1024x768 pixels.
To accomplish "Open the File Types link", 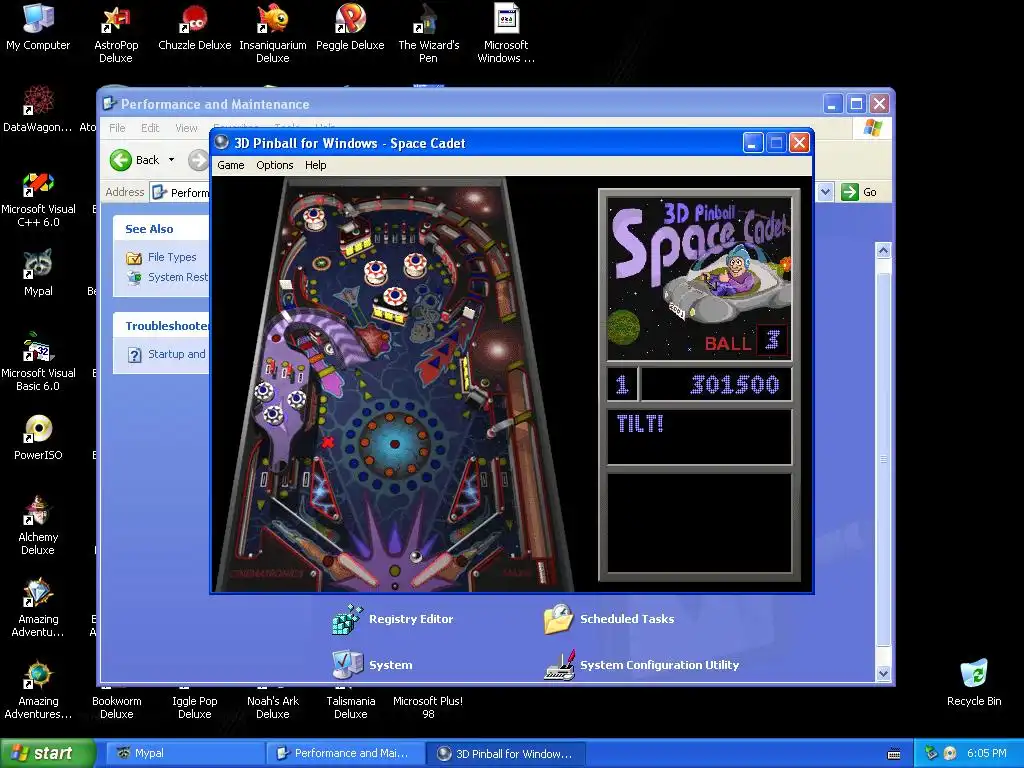I will 172,257.
